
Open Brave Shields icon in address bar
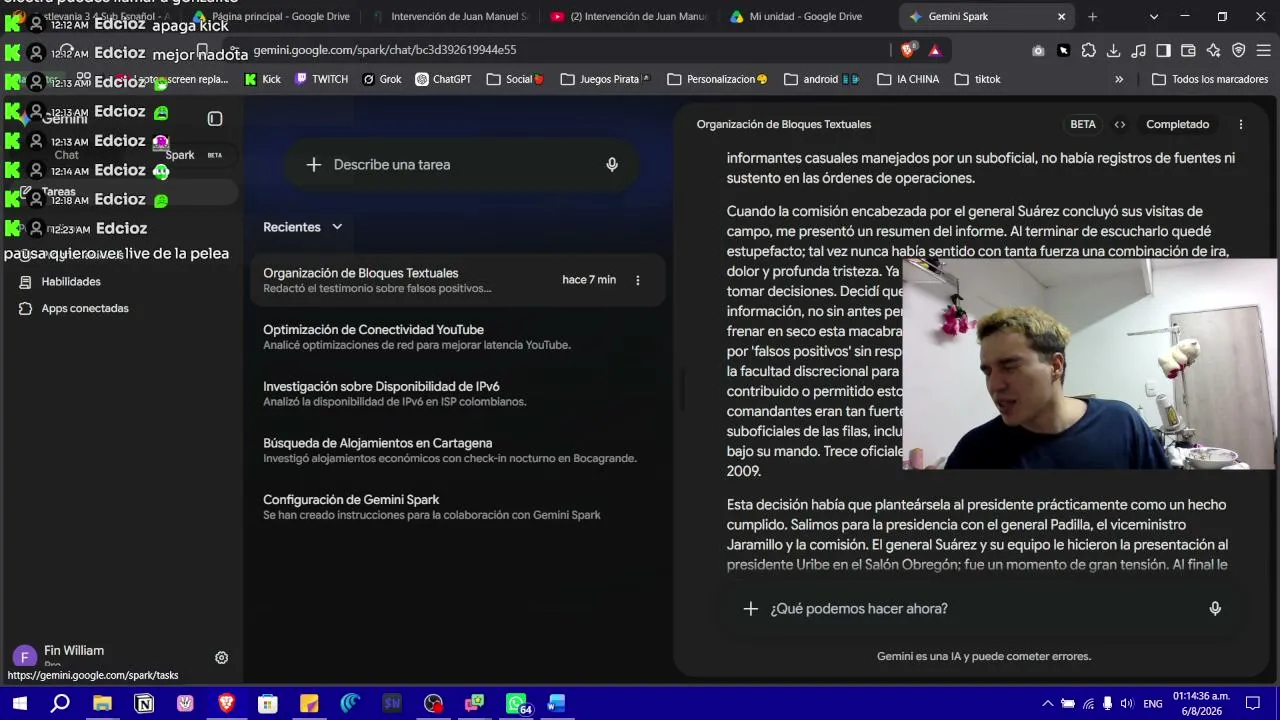pyautogui.click(x=908, y=50)
